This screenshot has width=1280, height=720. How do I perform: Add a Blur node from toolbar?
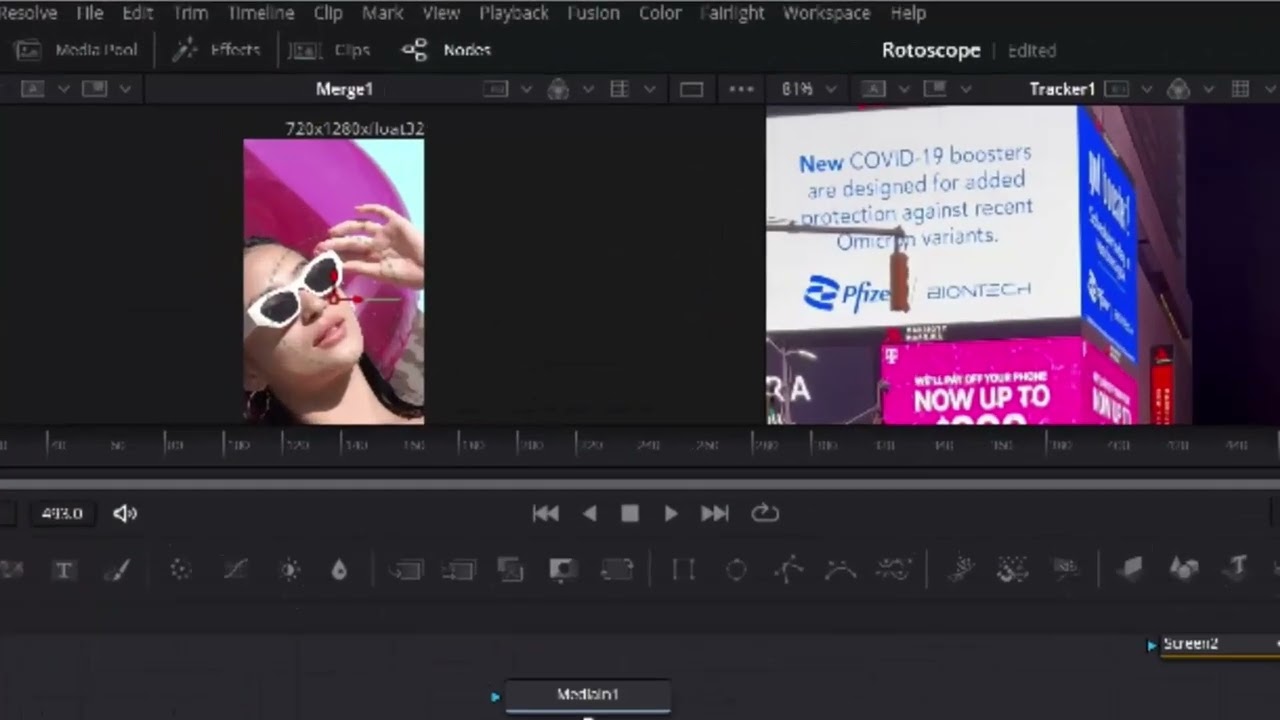click(339, 570)
